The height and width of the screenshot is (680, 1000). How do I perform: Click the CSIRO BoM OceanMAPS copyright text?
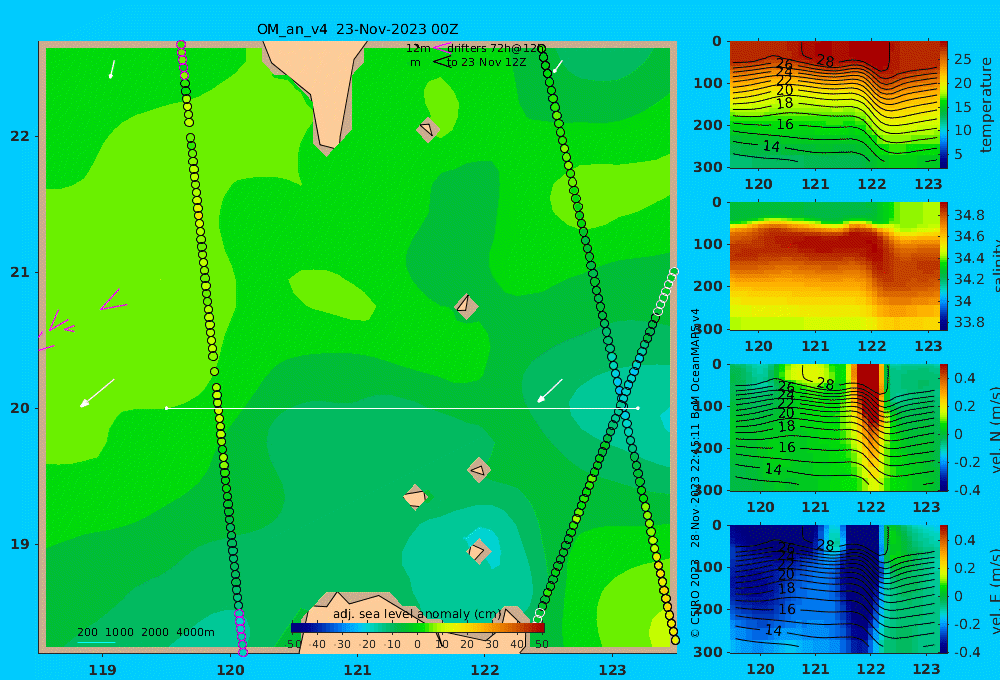(695, 473)
